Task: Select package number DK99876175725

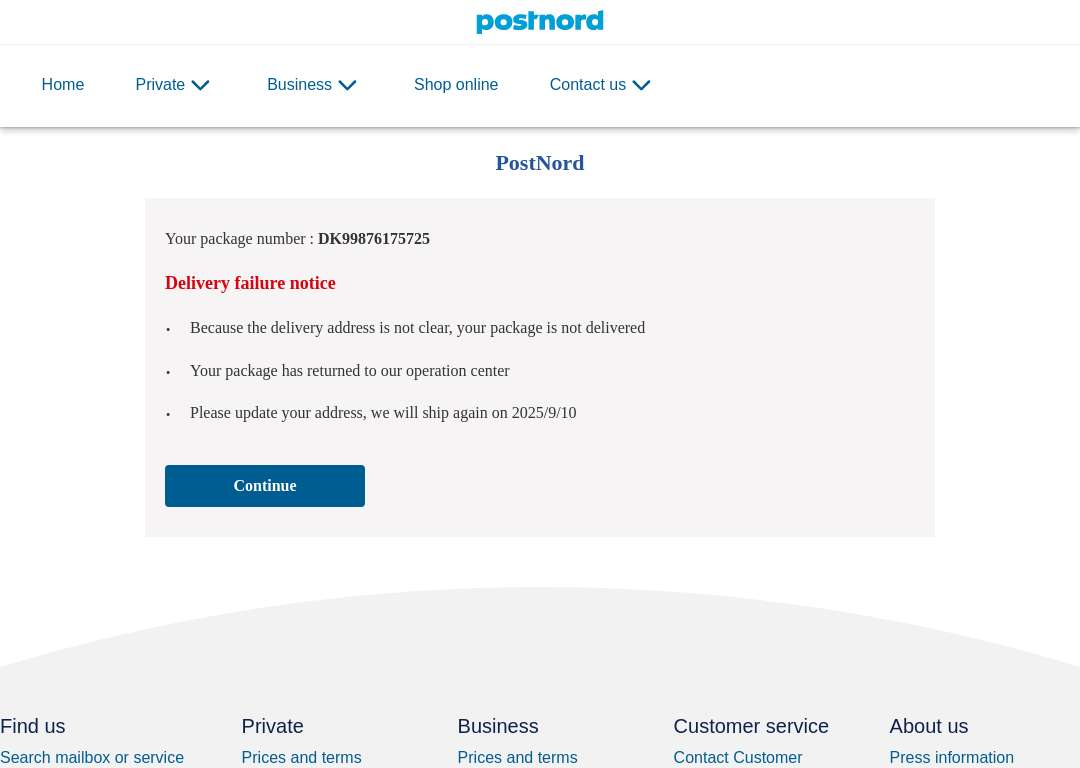Action: click(x=374, y=239)
